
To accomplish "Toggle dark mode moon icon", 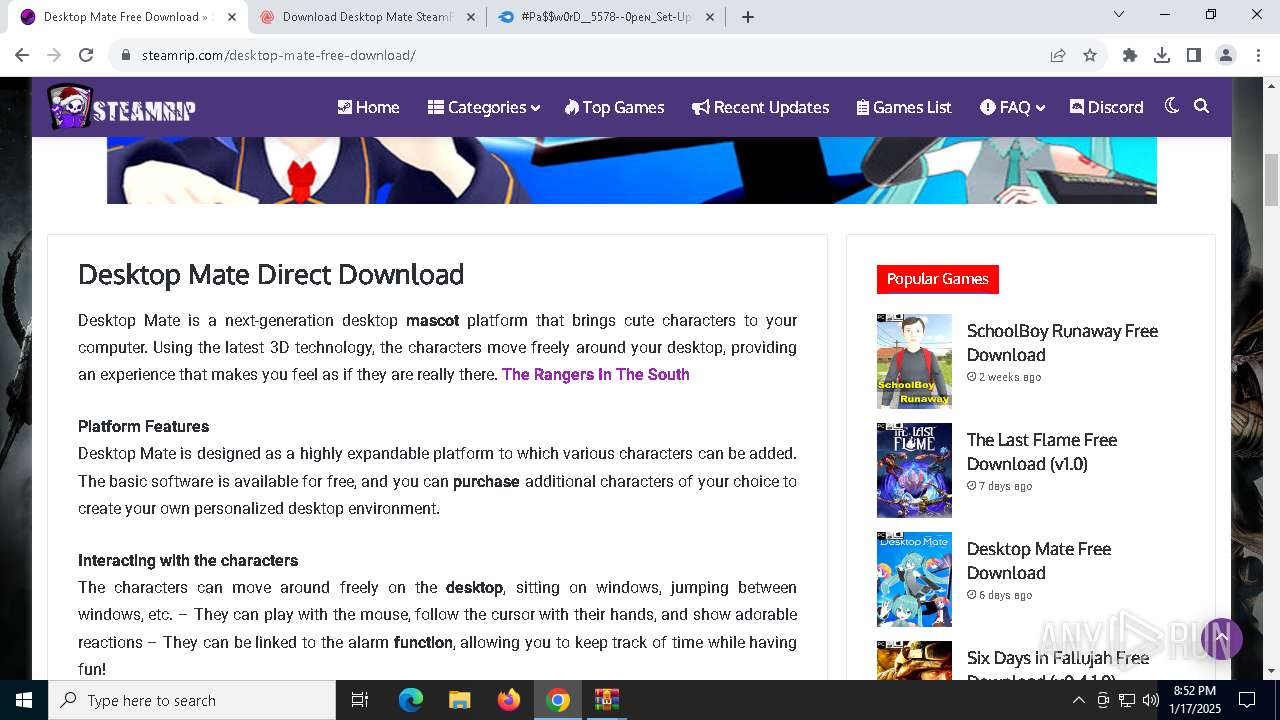I will 1172,106.
